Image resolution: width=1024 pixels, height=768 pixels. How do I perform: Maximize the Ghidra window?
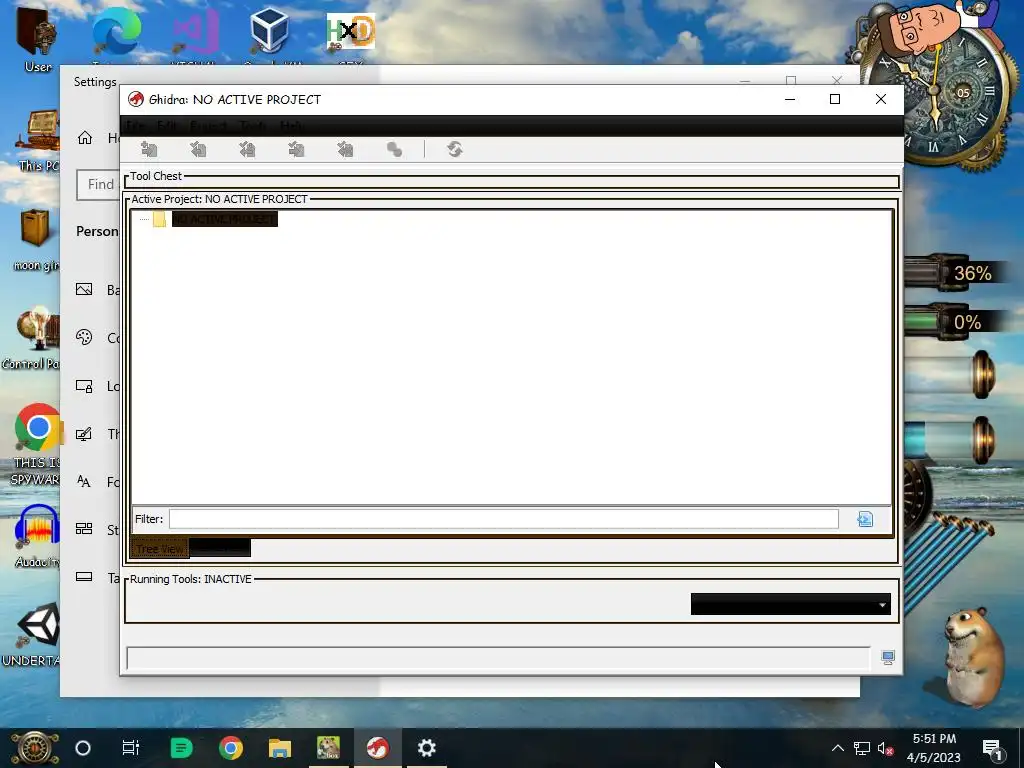click(x=835, y=99)
